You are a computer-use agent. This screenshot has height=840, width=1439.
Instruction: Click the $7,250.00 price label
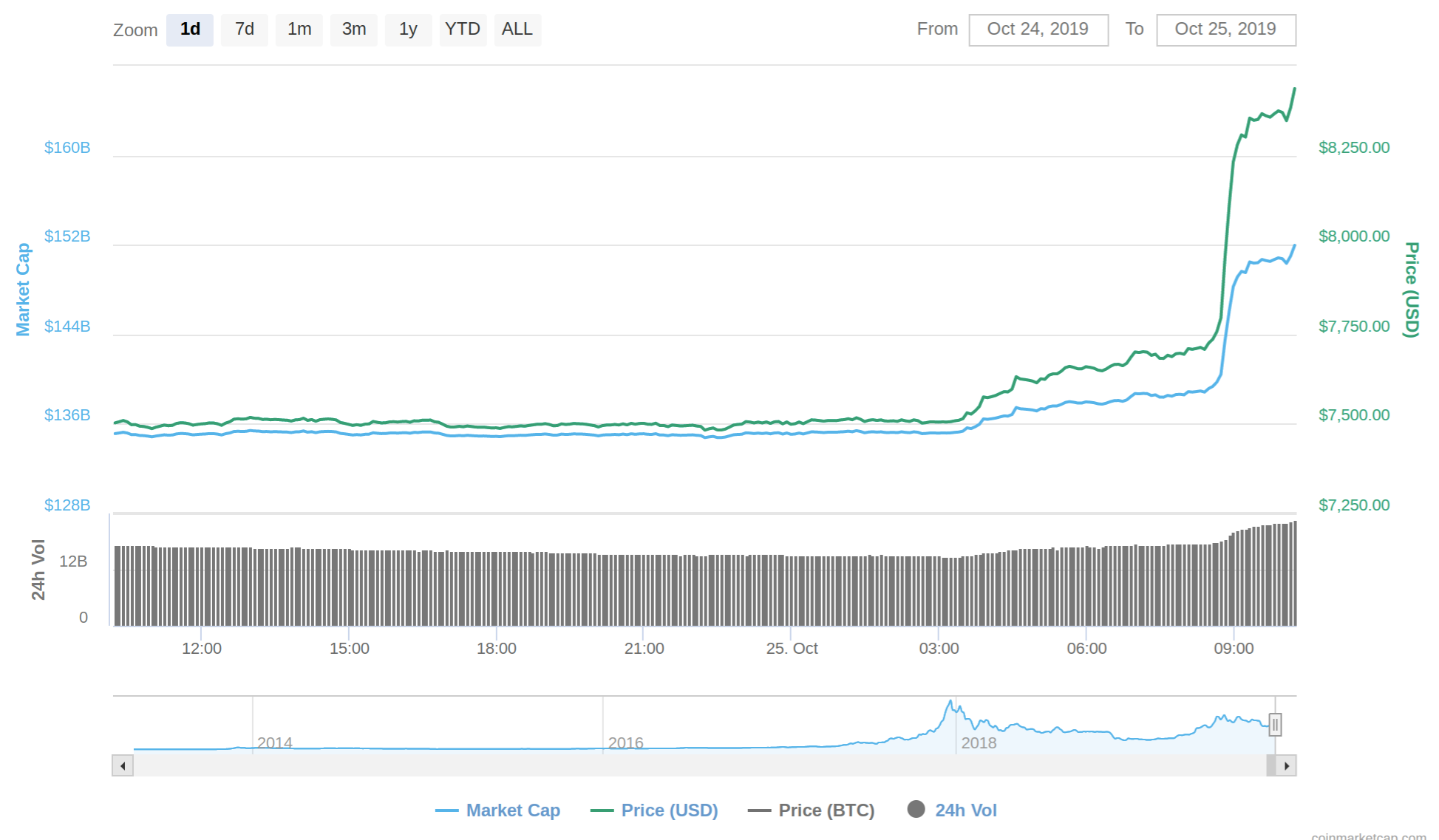[x=1354, y=505]
